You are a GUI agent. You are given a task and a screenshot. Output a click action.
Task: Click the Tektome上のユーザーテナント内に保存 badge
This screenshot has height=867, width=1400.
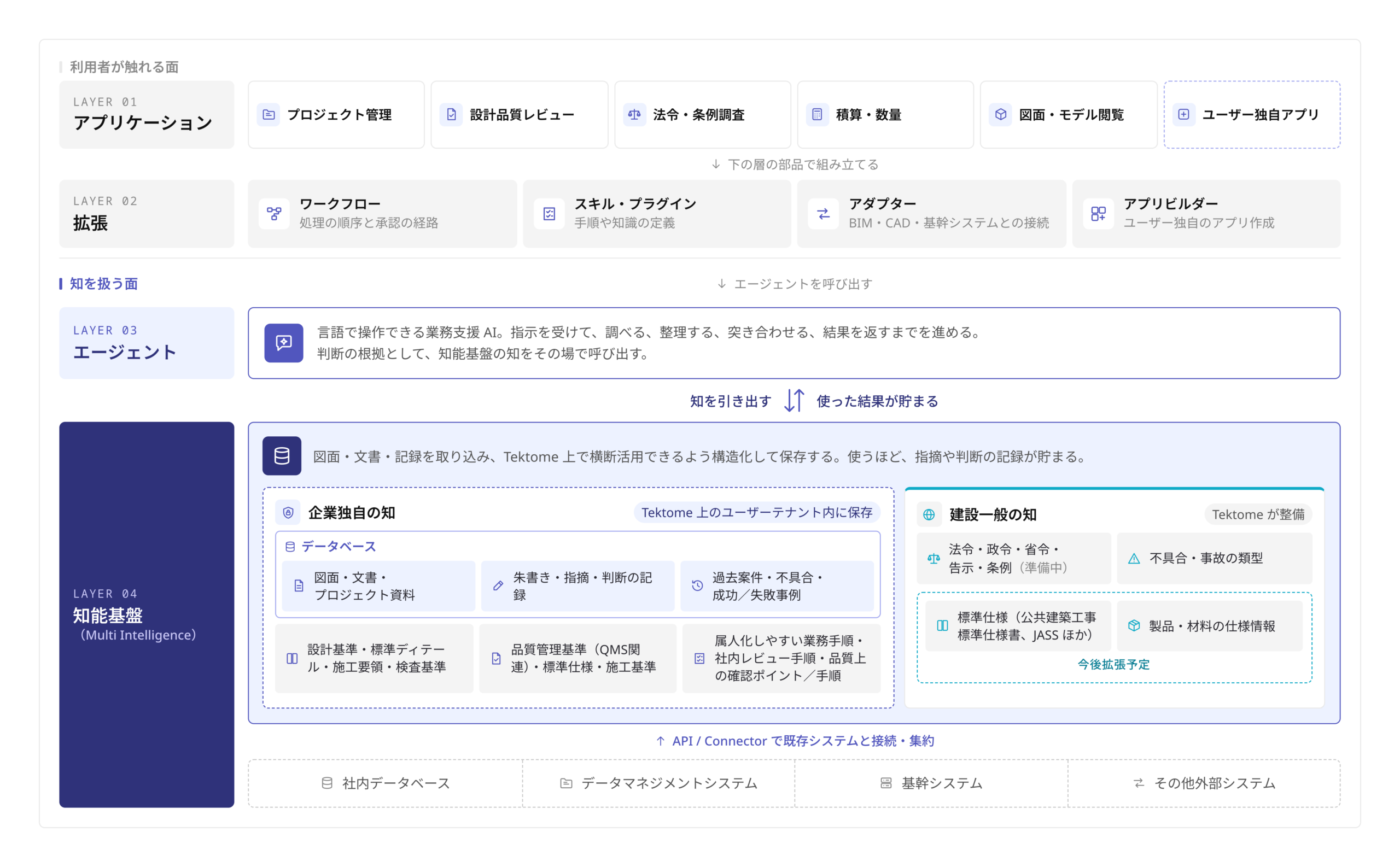point(756,513)
